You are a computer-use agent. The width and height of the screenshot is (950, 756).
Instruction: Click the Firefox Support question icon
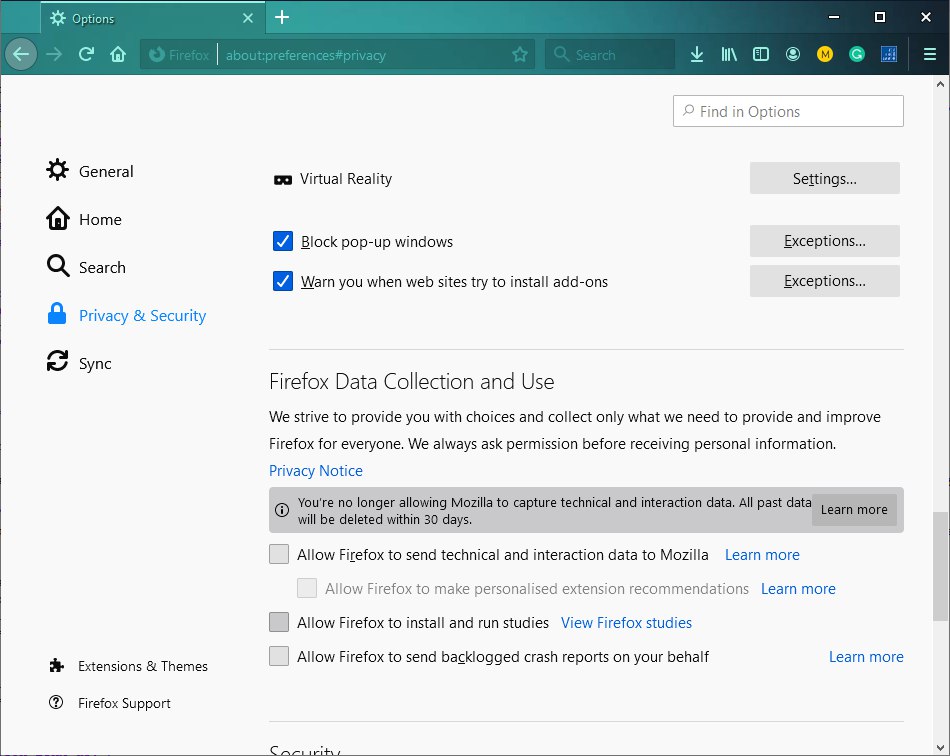pyautogui.click(x=56, y=702)
